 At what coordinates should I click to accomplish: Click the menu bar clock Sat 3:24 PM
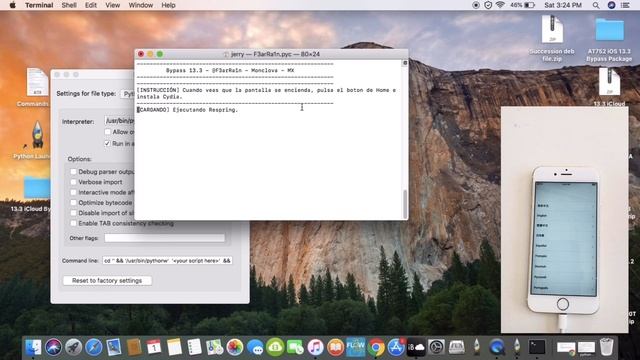point(563,5)
